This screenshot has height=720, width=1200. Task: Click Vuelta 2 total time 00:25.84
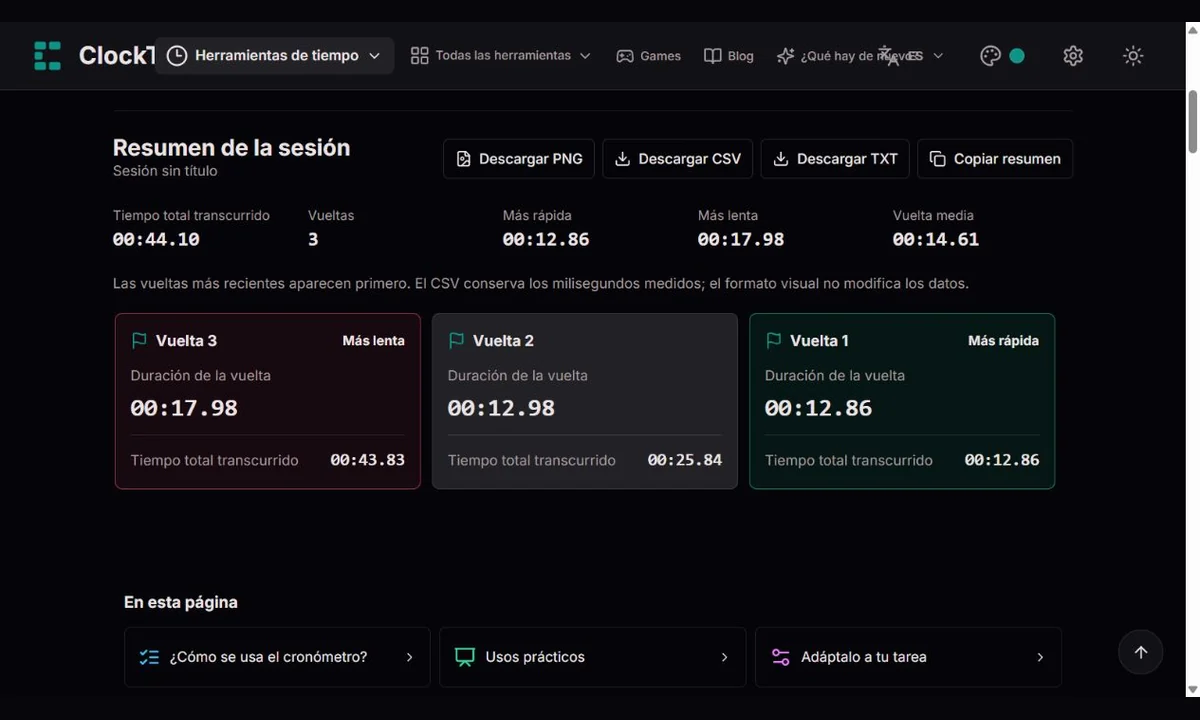click(684, 460)
